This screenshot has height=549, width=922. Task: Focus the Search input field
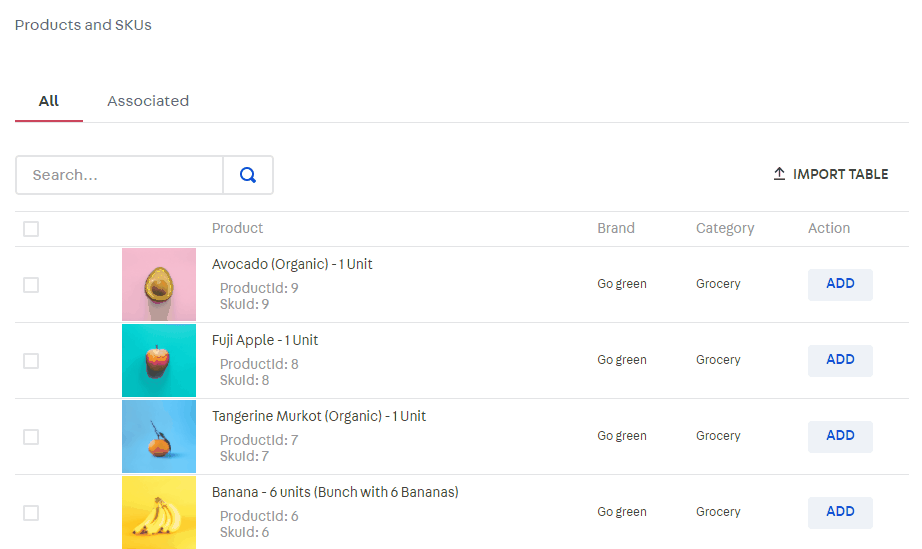tap(120, 175)
